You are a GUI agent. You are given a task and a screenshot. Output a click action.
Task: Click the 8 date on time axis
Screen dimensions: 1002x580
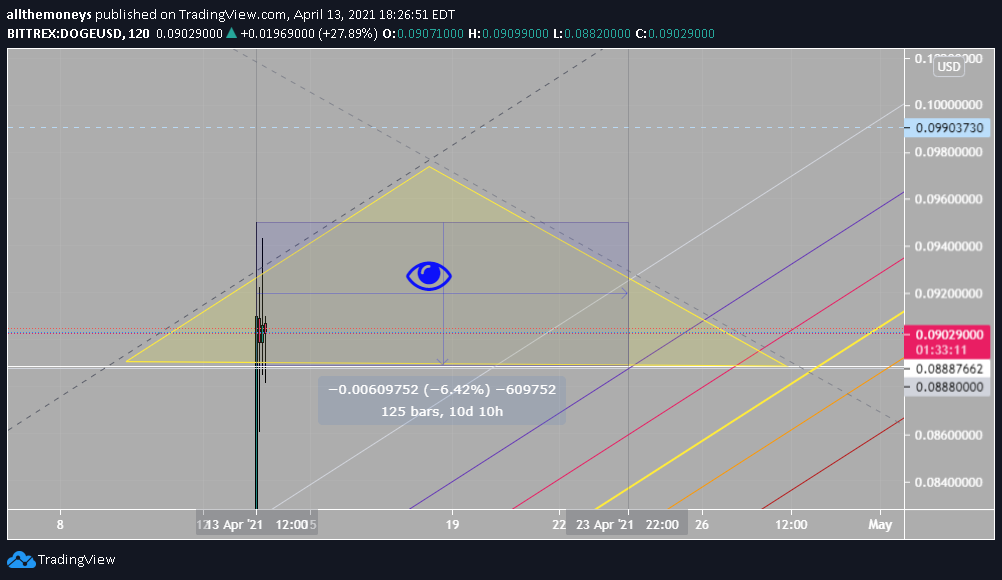pos(60,524)
